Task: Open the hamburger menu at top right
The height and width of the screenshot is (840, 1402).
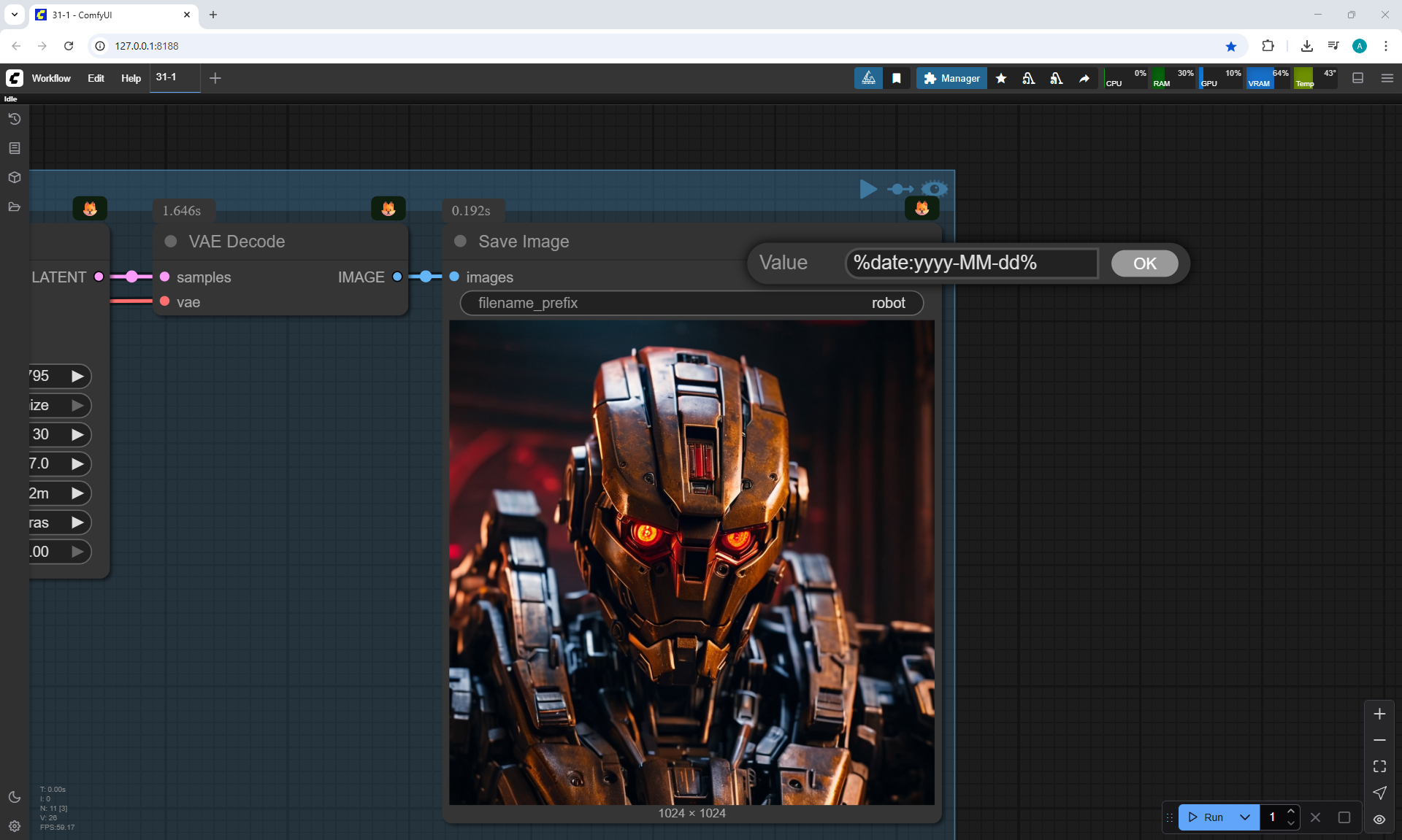Action: pos(1387,78)
